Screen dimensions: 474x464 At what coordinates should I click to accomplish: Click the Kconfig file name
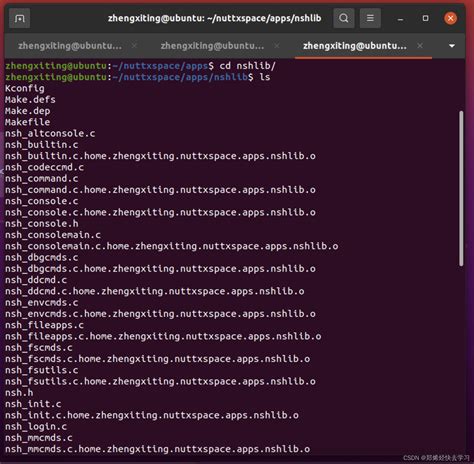tap(25, 88)
